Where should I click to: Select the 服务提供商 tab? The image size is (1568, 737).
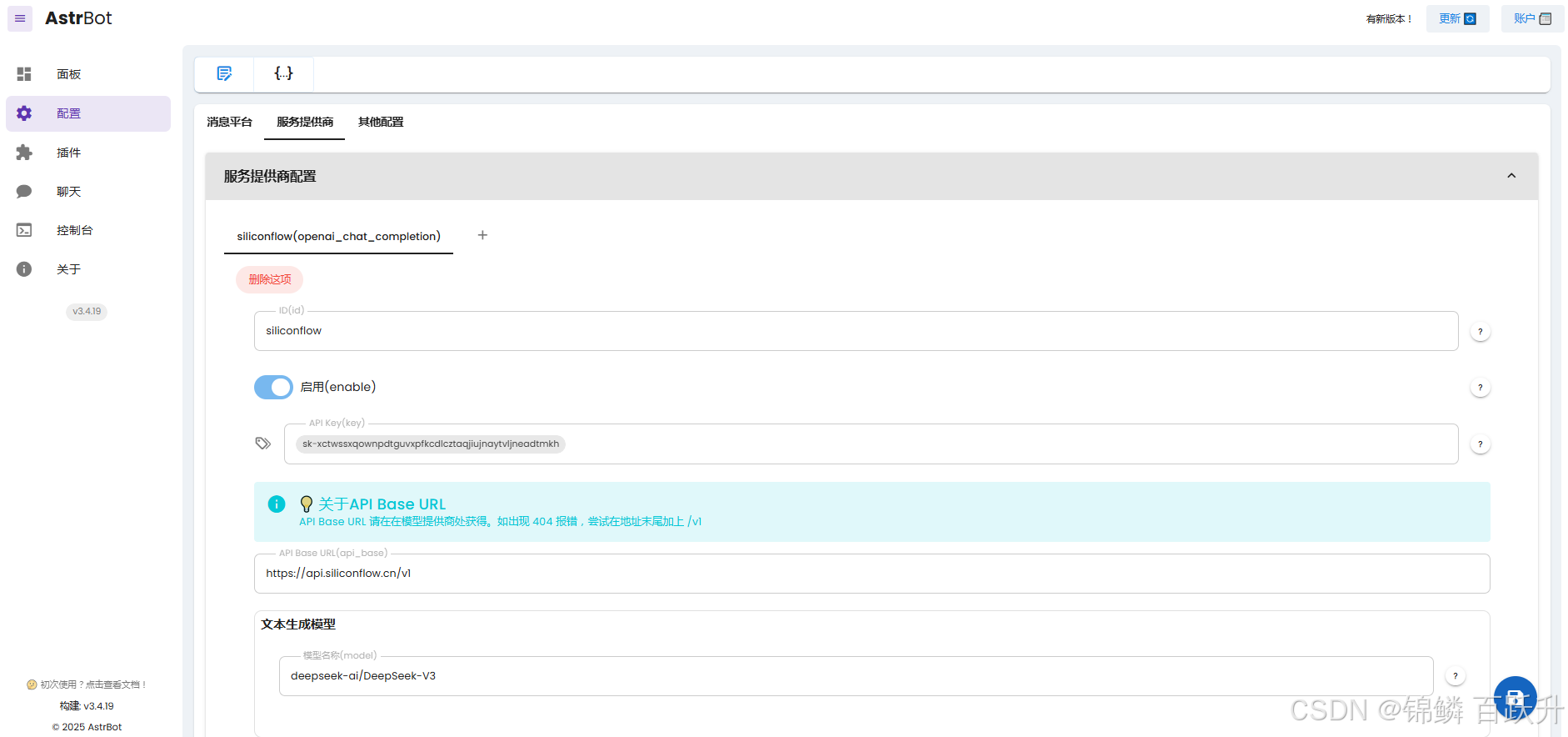(x=305, y=122)
